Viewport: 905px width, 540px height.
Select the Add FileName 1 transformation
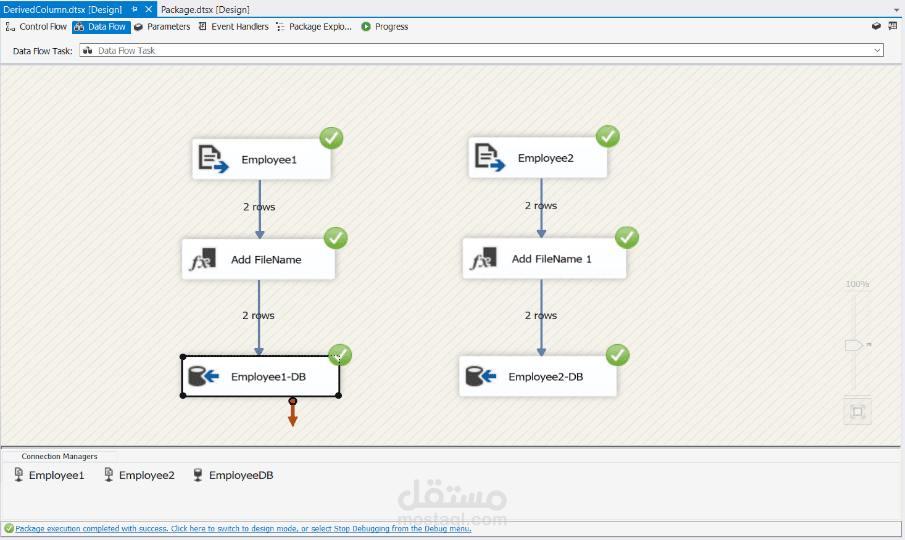coord(544,258)
